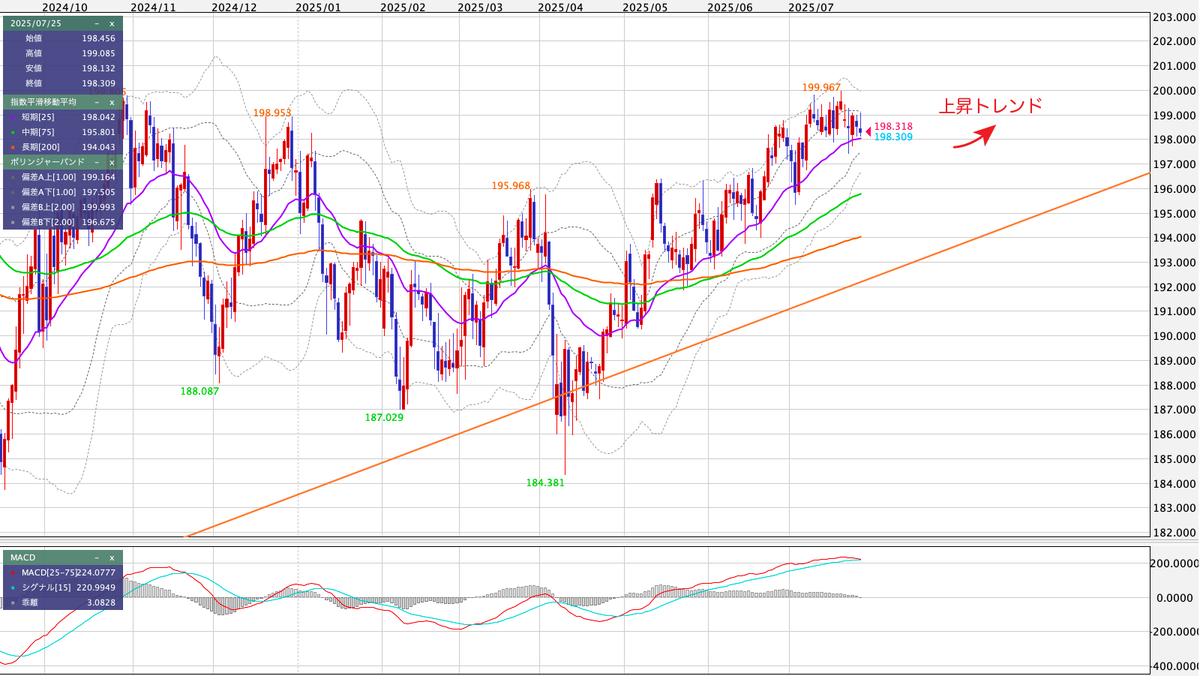1200x676 pixels.
Task: Click the 偏差A下[1.00] band marker
Action: coord(12,190)
